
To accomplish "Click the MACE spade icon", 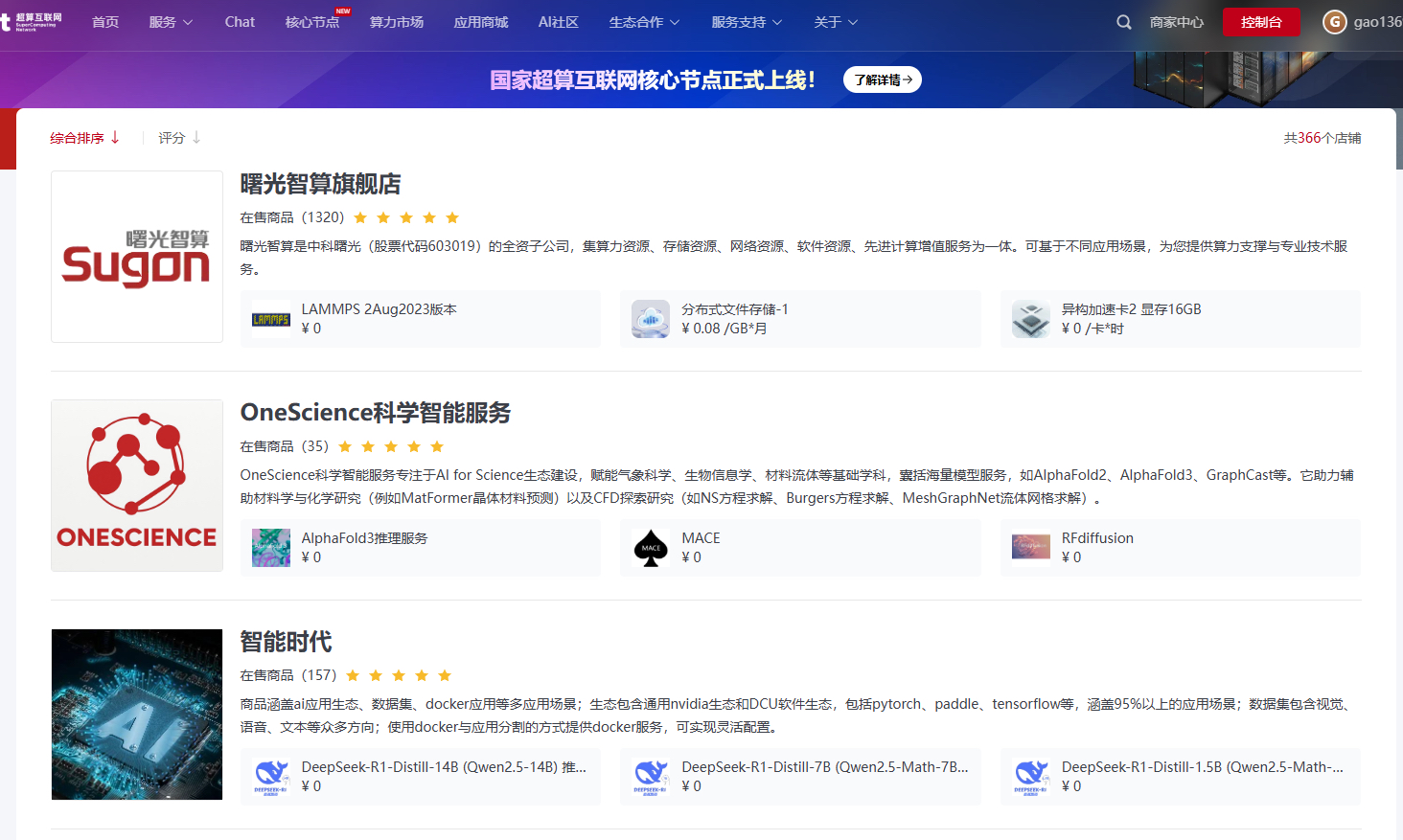I will [x=651, y=548].
